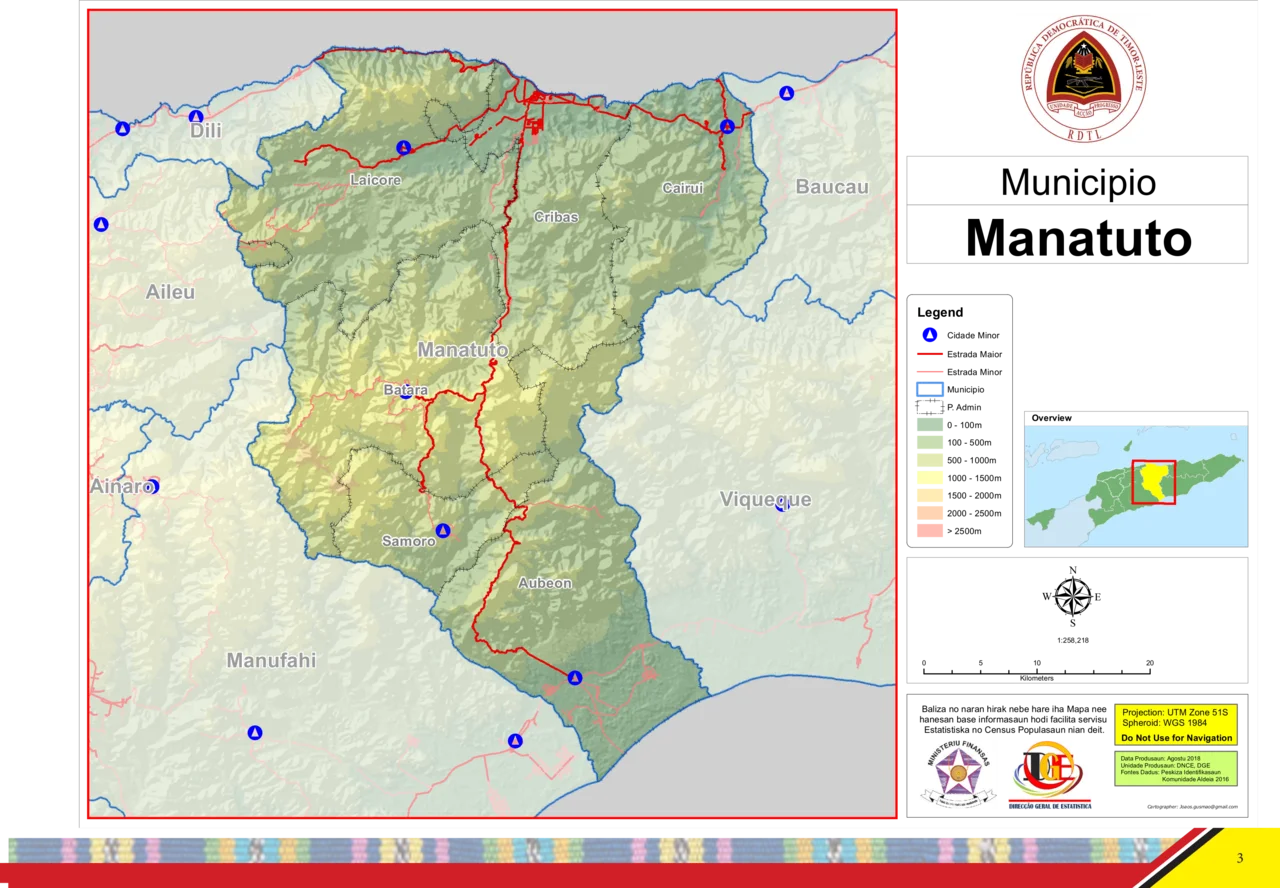The width and height of the screenshot is (1280, 888).
Task: Click the 'Do Not Use for Navigation' notice
Action: point(1175,737)
